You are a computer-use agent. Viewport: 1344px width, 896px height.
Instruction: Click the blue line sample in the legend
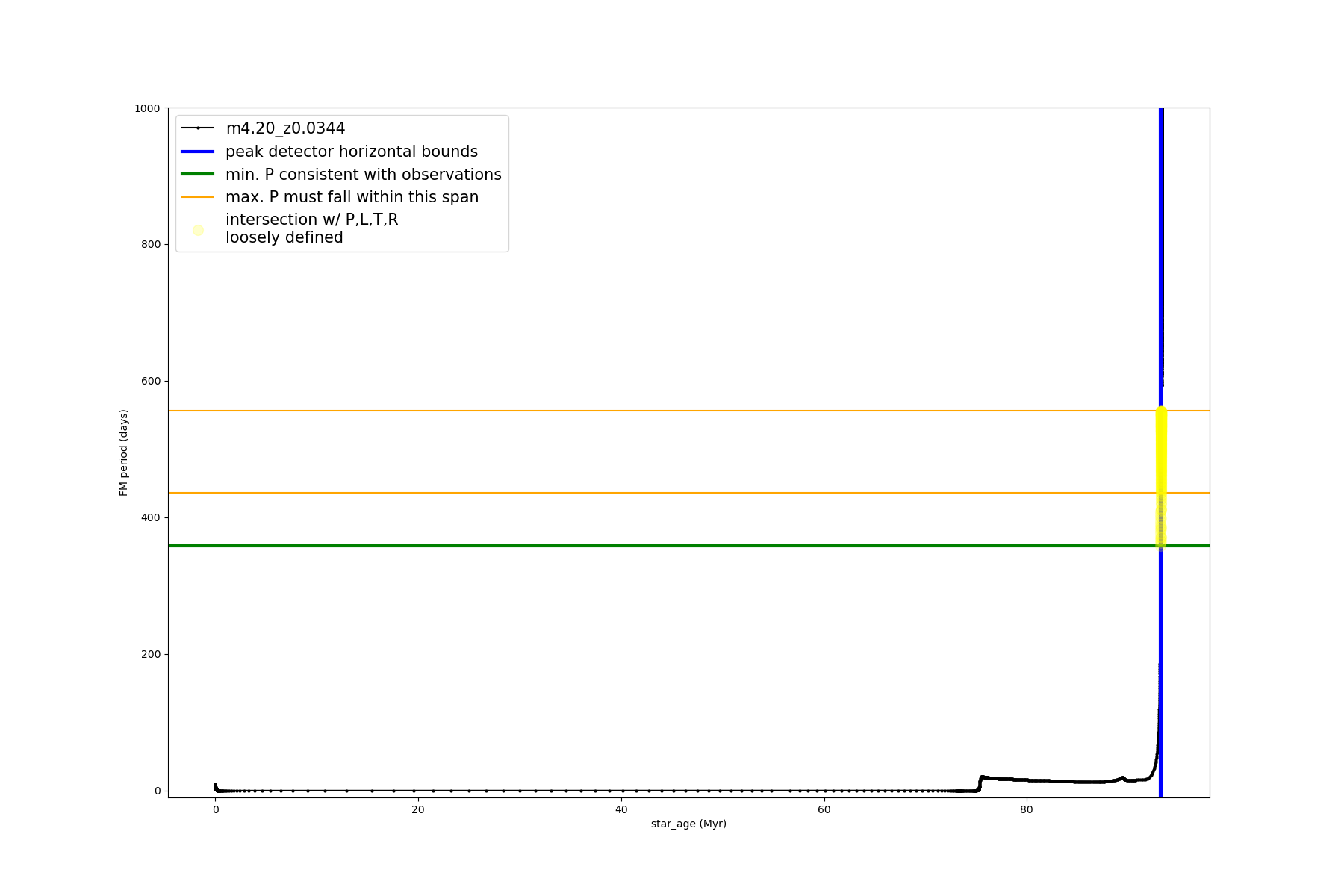tap(198, 152)
